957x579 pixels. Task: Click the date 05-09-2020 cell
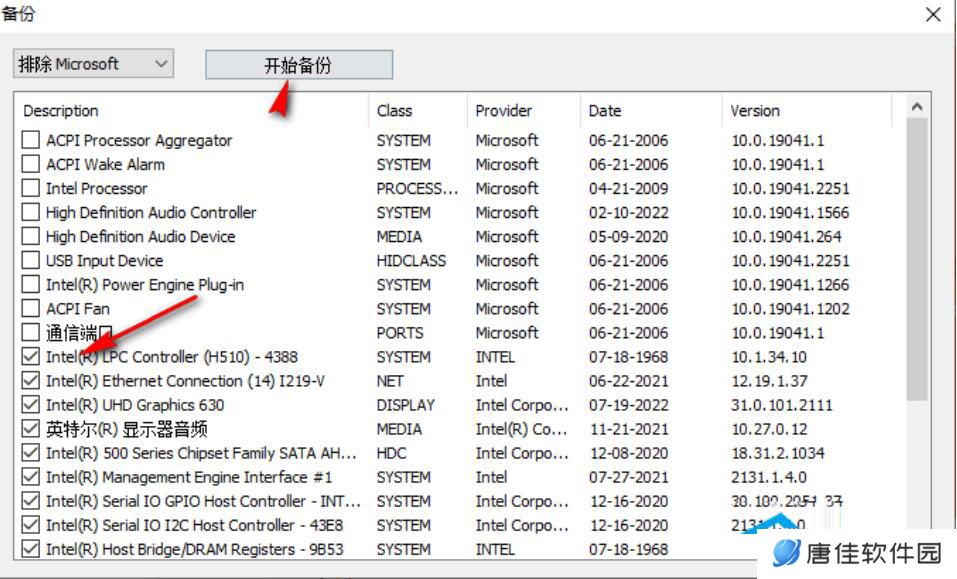click(x=628, y=237)
